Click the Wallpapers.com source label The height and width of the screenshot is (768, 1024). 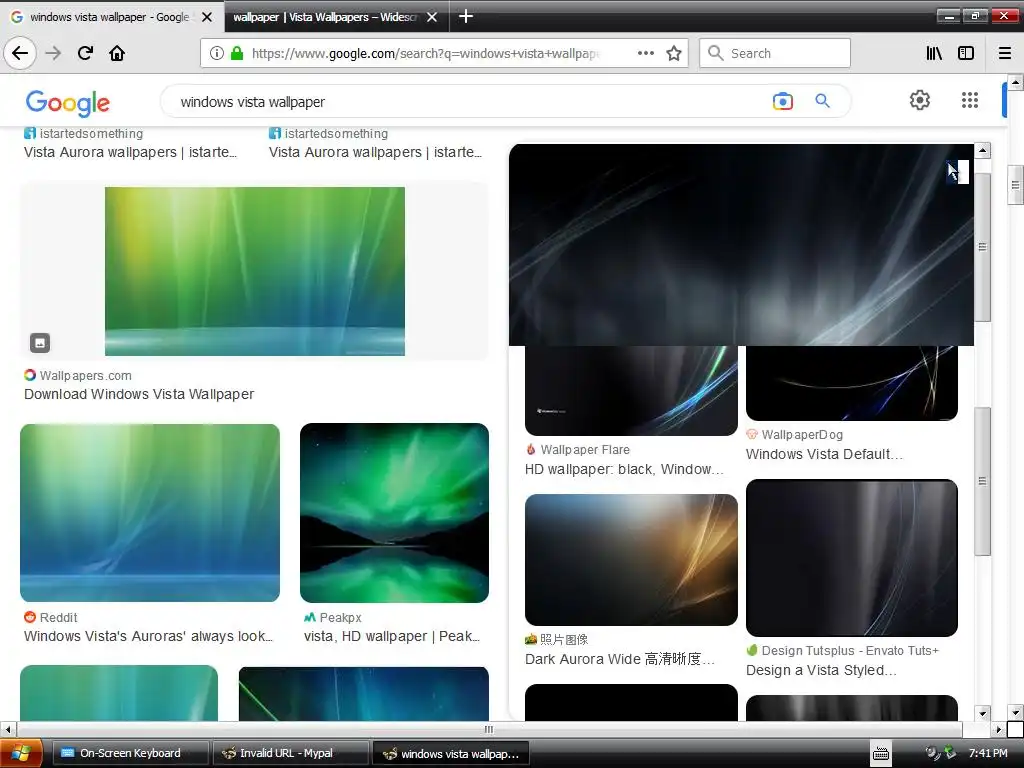pyautogui.click(x=86, y=376)
